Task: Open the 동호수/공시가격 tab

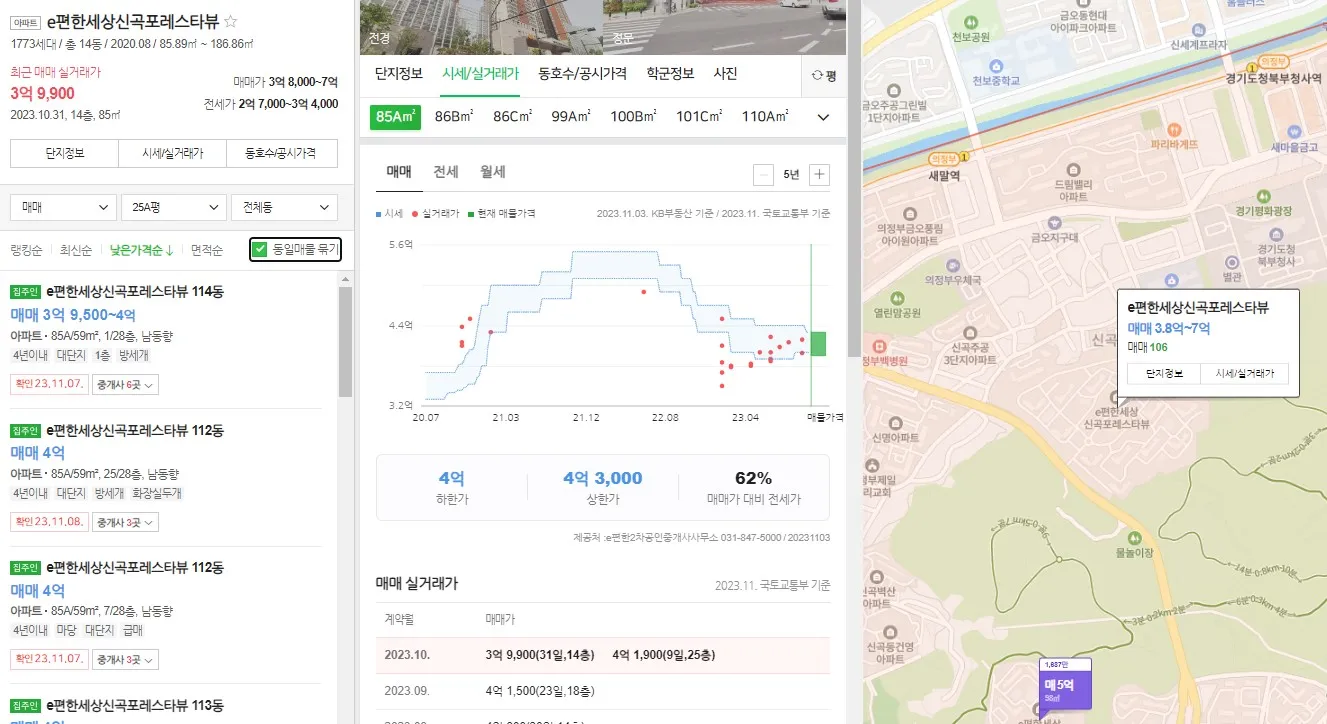Action: [x=582, y=74]
